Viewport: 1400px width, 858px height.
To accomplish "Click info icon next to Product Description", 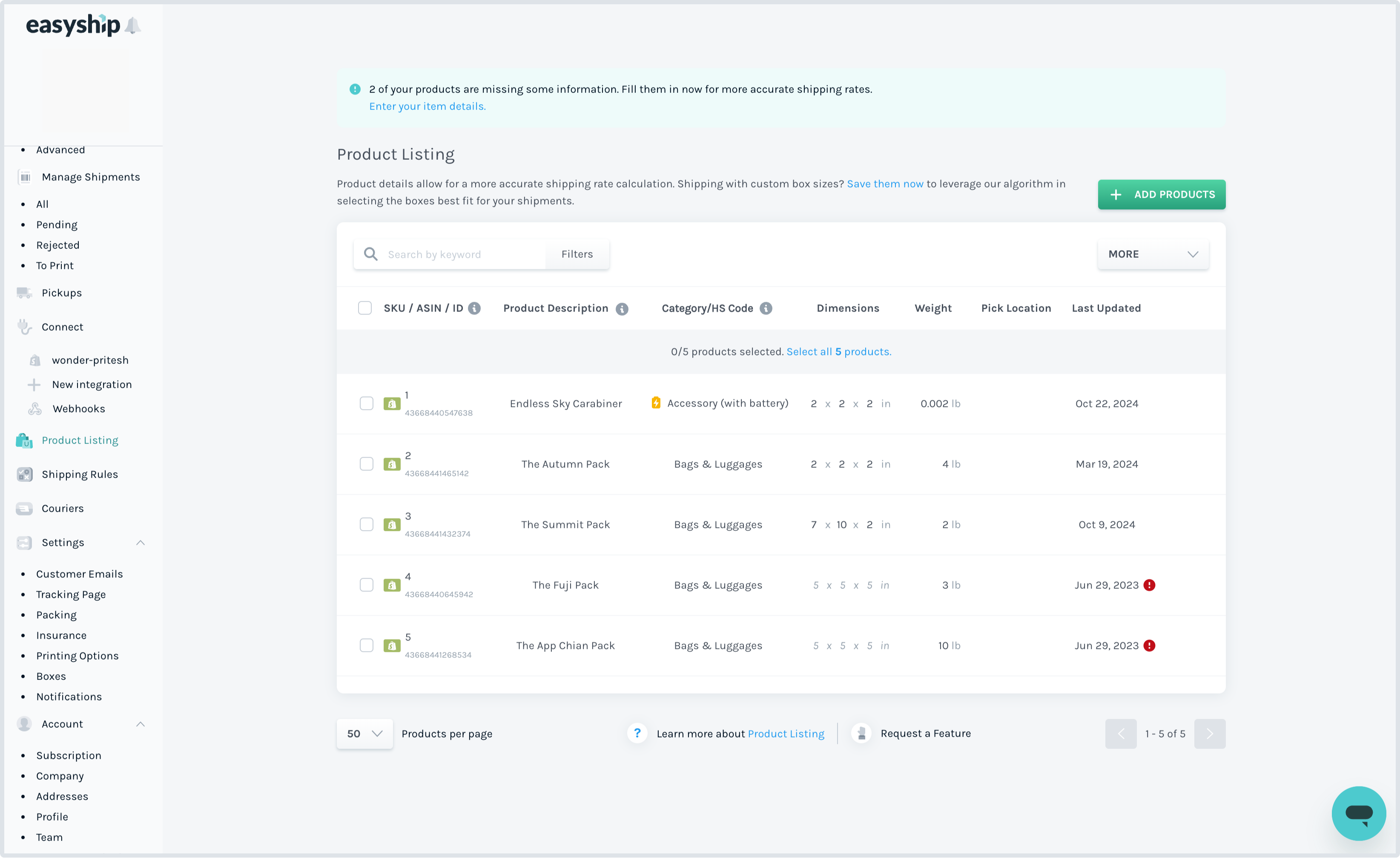I will point(622,309).
